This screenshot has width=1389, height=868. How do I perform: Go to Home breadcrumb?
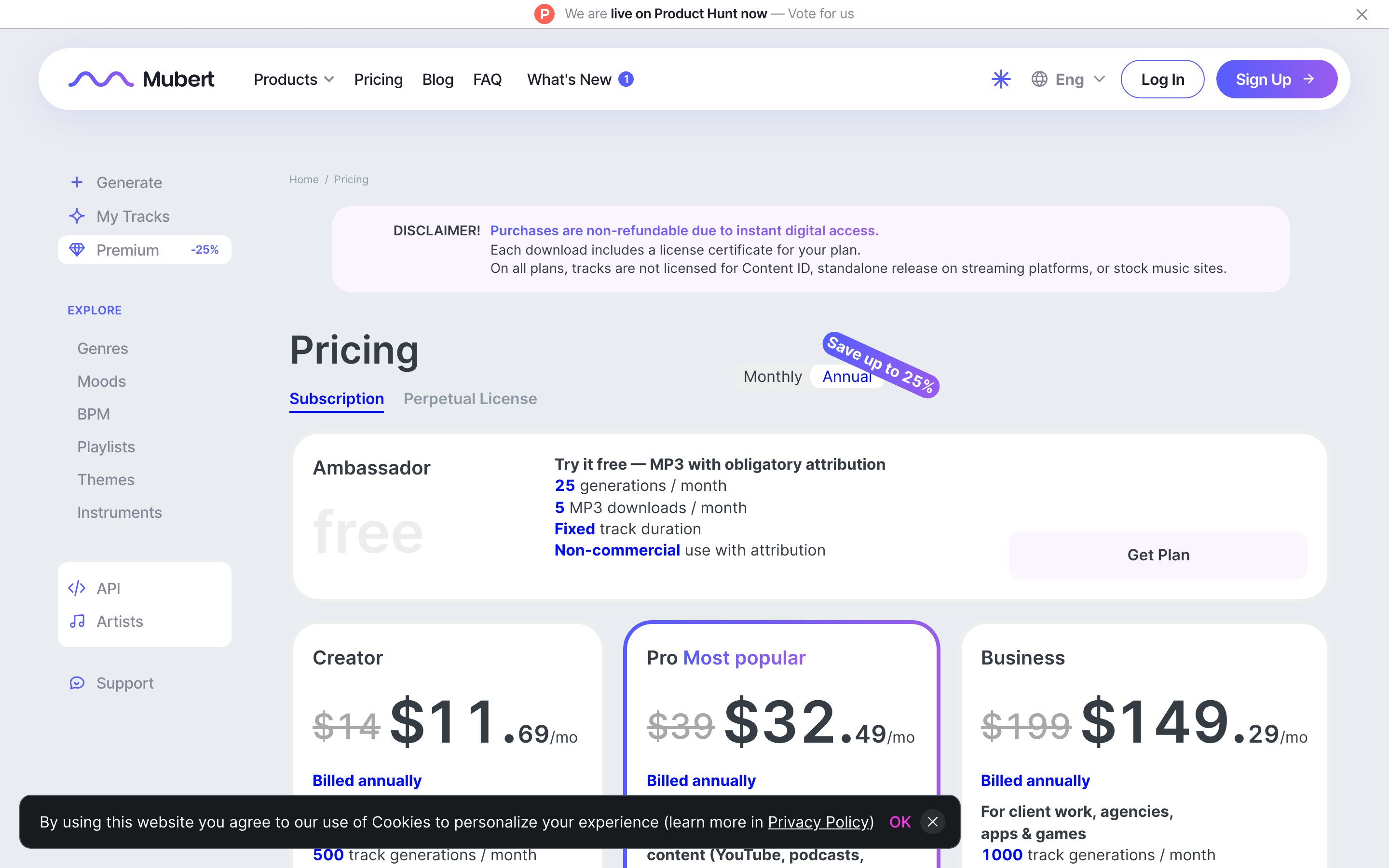pos(304,180)
